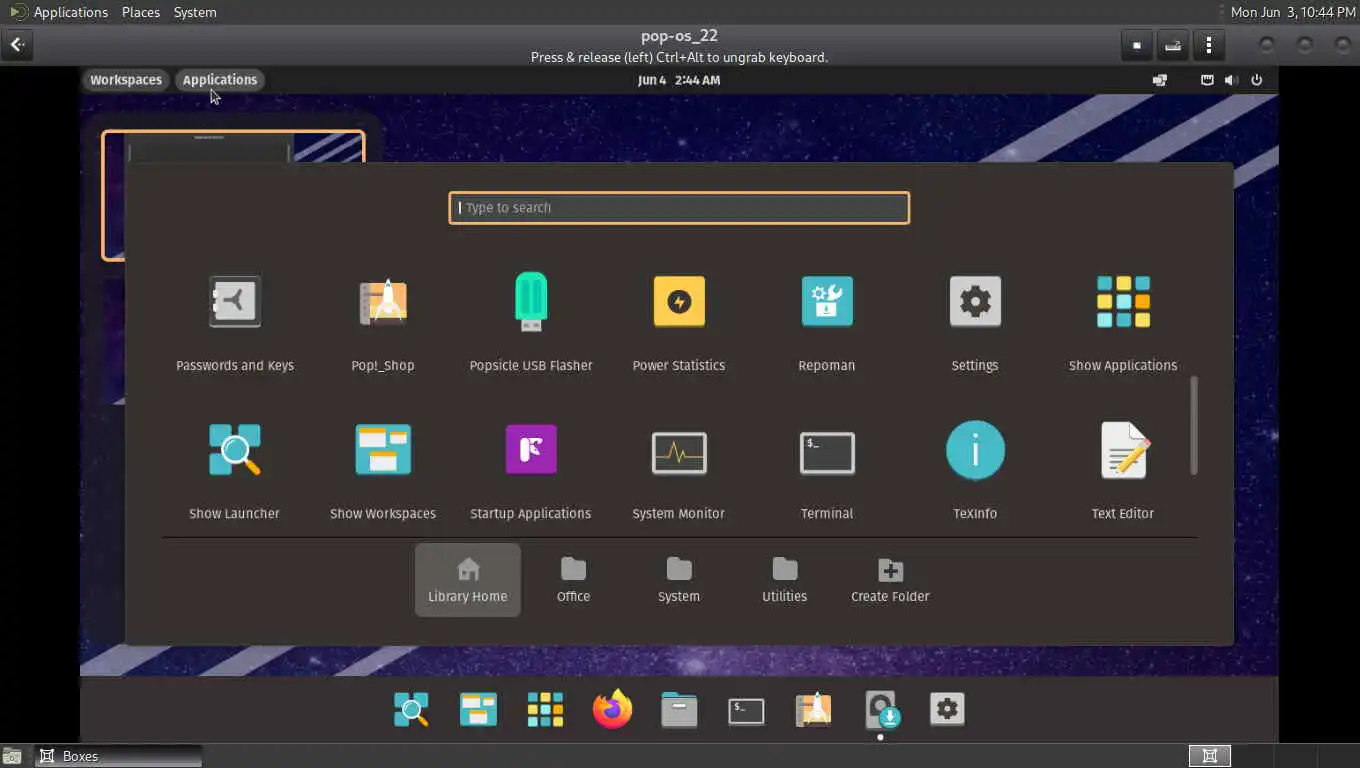Image resolution: width=1360 pixels, height=768 pixels.
Task: Open guest power menu icon
Action: (1257, 80)
